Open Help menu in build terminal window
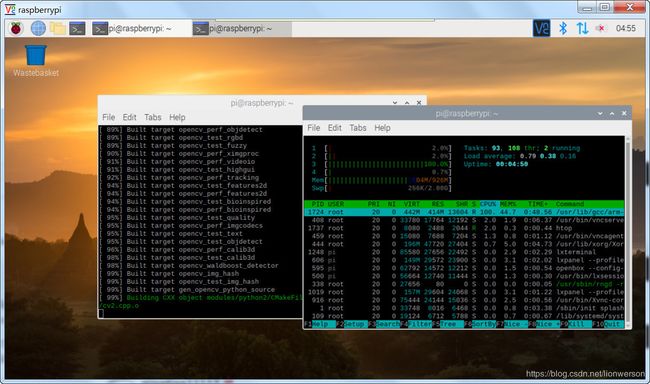This screenshot has width=650, height=384. point(177,117)
